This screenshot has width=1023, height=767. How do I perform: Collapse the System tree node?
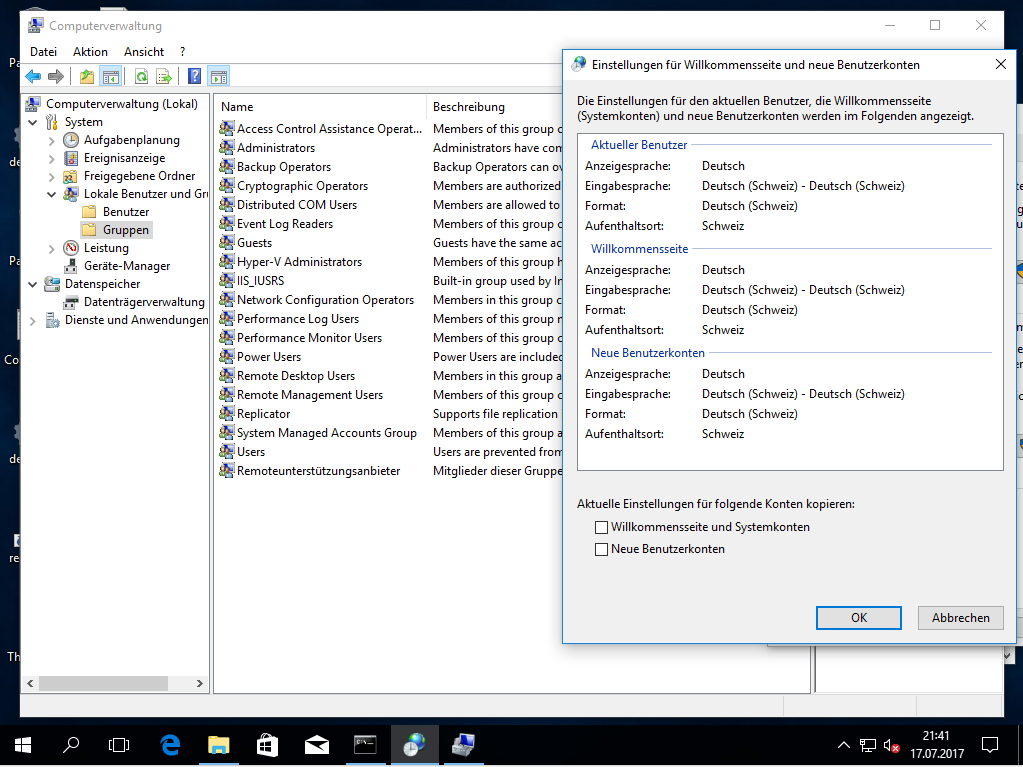33,122
